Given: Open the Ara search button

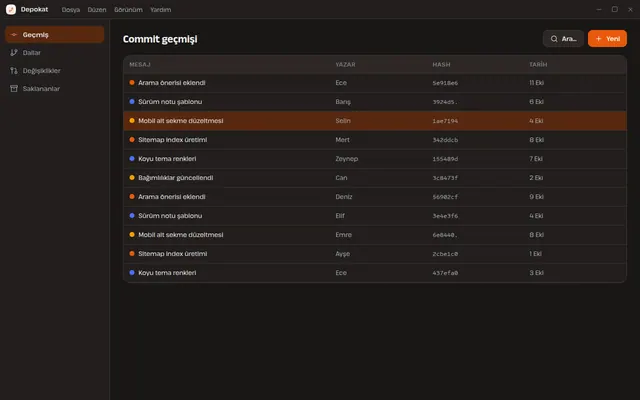Looking at the screenshot, I should (x=563, y=39).
